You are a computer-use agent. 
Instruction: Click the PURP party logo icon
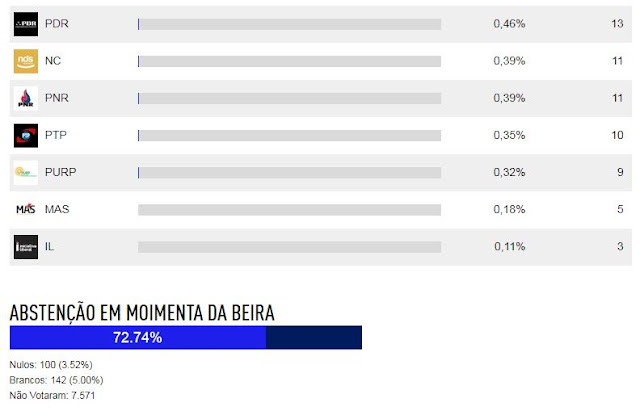[25, 172]
